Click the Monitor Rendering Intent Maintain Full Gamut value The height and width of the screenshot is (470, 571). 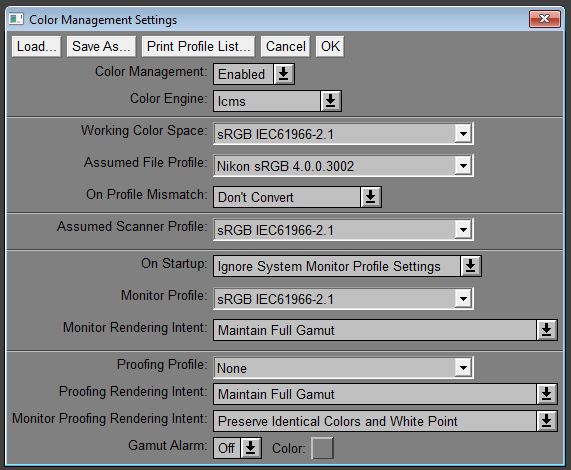[x=375, y=330]
